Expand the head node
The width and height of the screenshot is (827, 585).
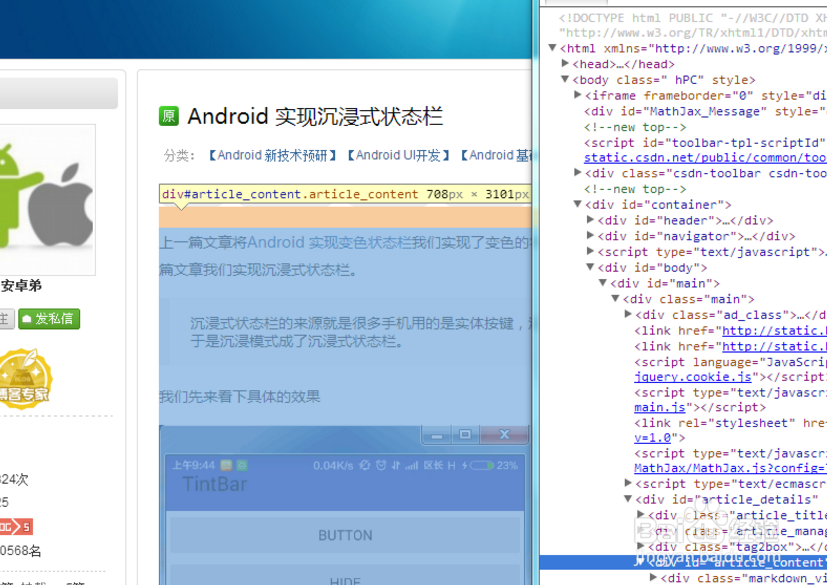click(x=565, y=63)
